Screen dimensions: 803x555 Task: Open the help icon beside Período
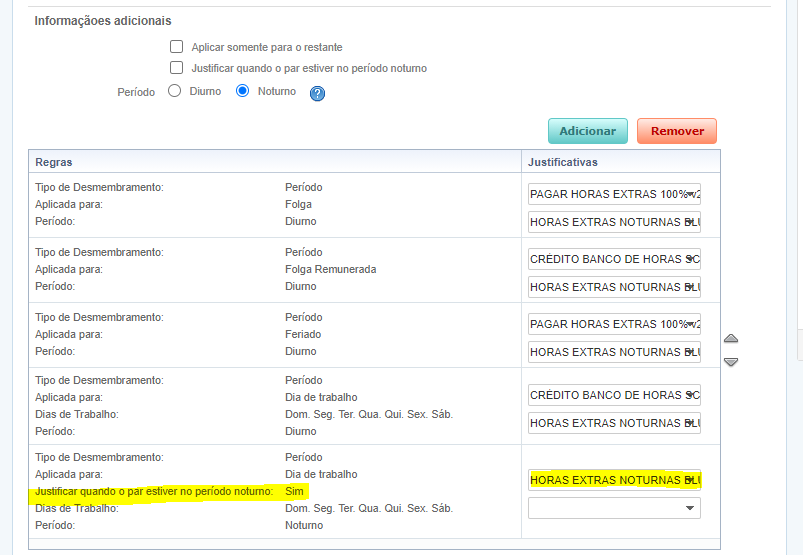tap(318, 94)
